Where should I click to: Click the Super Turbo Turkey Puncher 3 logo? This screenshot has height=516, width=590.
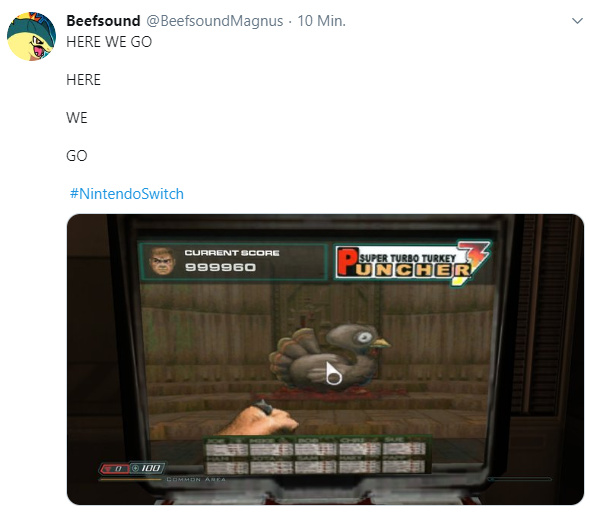tap(412, 263)
